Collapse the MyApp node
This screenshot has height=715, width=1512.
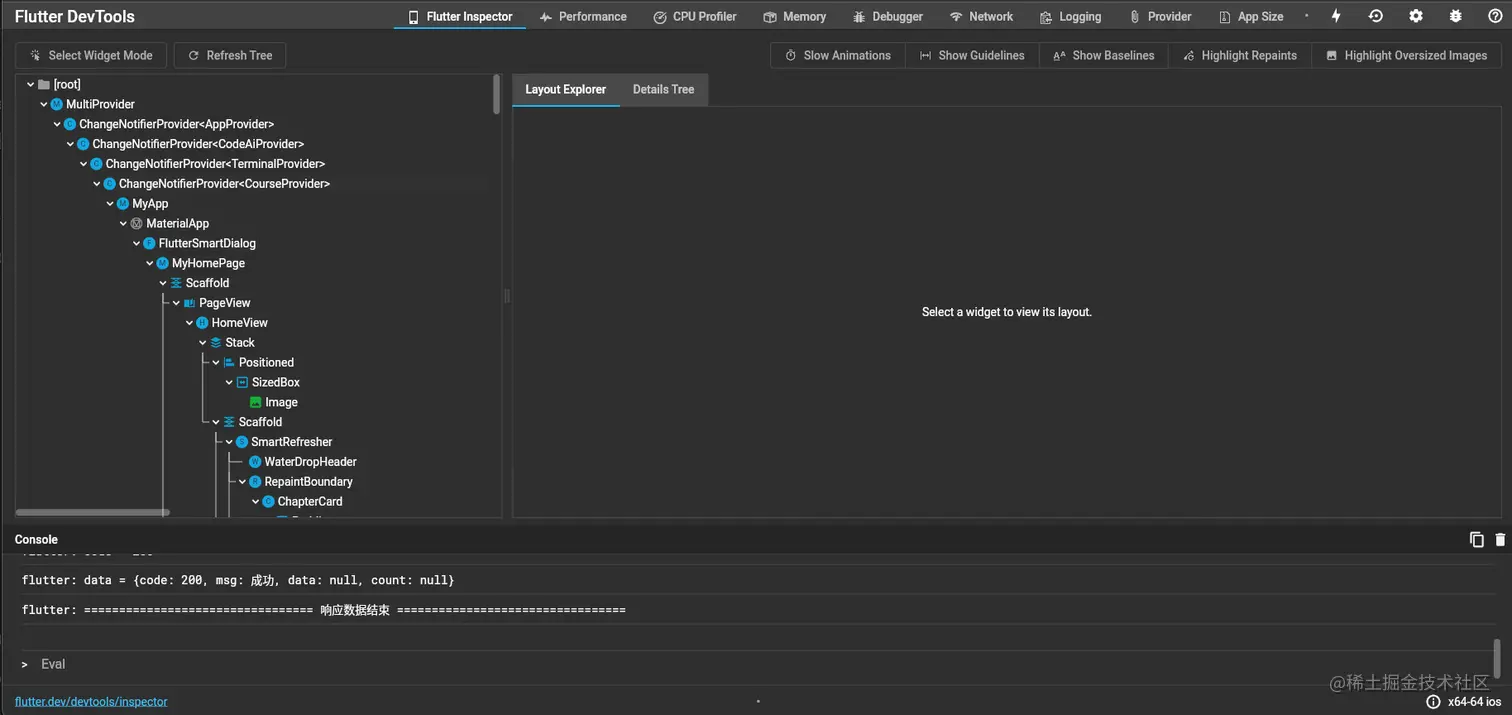(x=109, y=203)
